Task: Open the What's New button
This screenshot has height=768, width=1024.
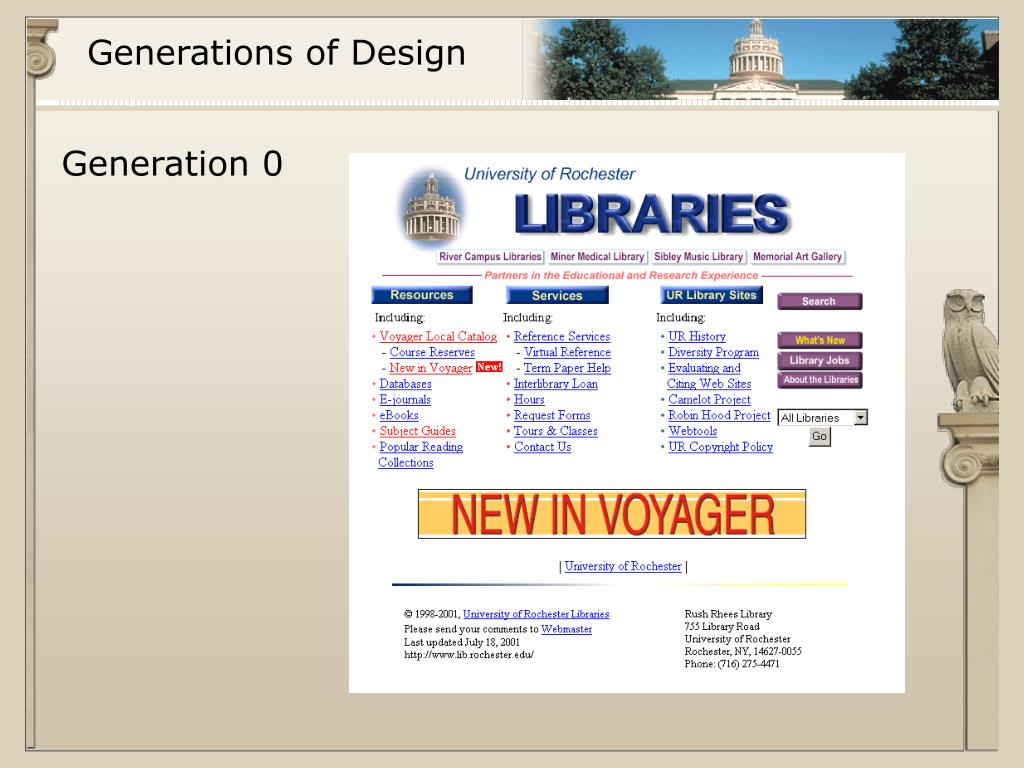Action: coord(820,340)
